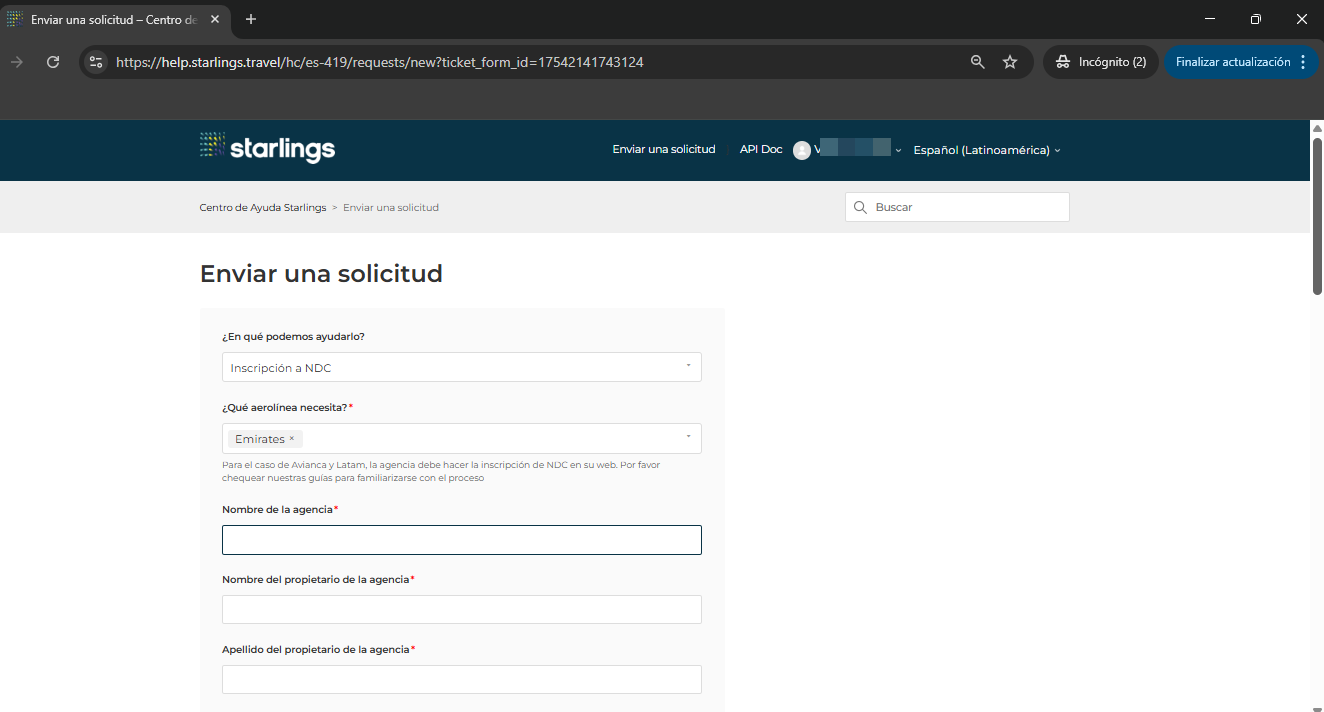Click the Enviar una solicitud page heading

321,273
